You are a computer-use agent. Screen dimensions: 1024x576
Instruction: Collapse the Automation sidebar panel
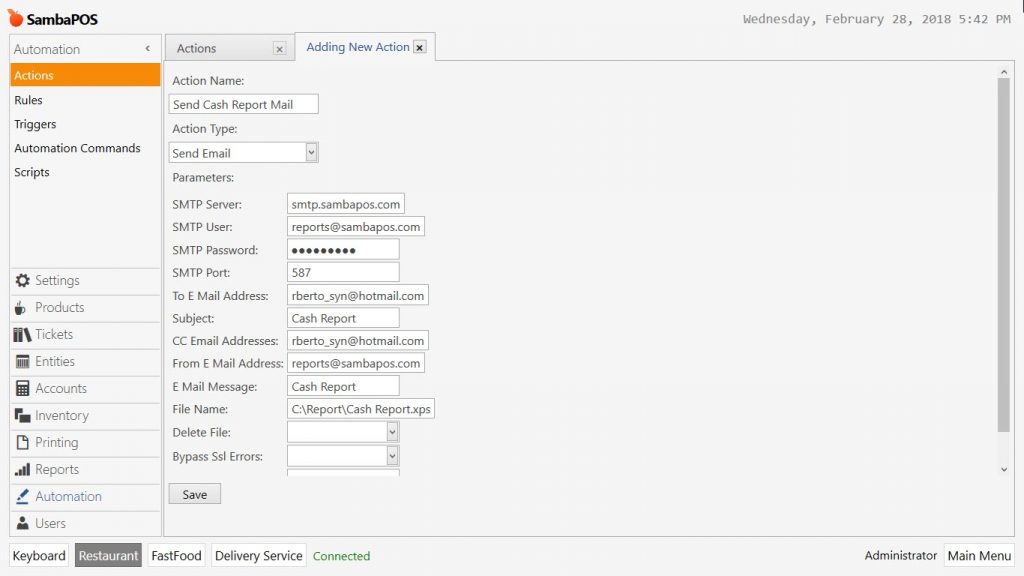click(148, 48)
